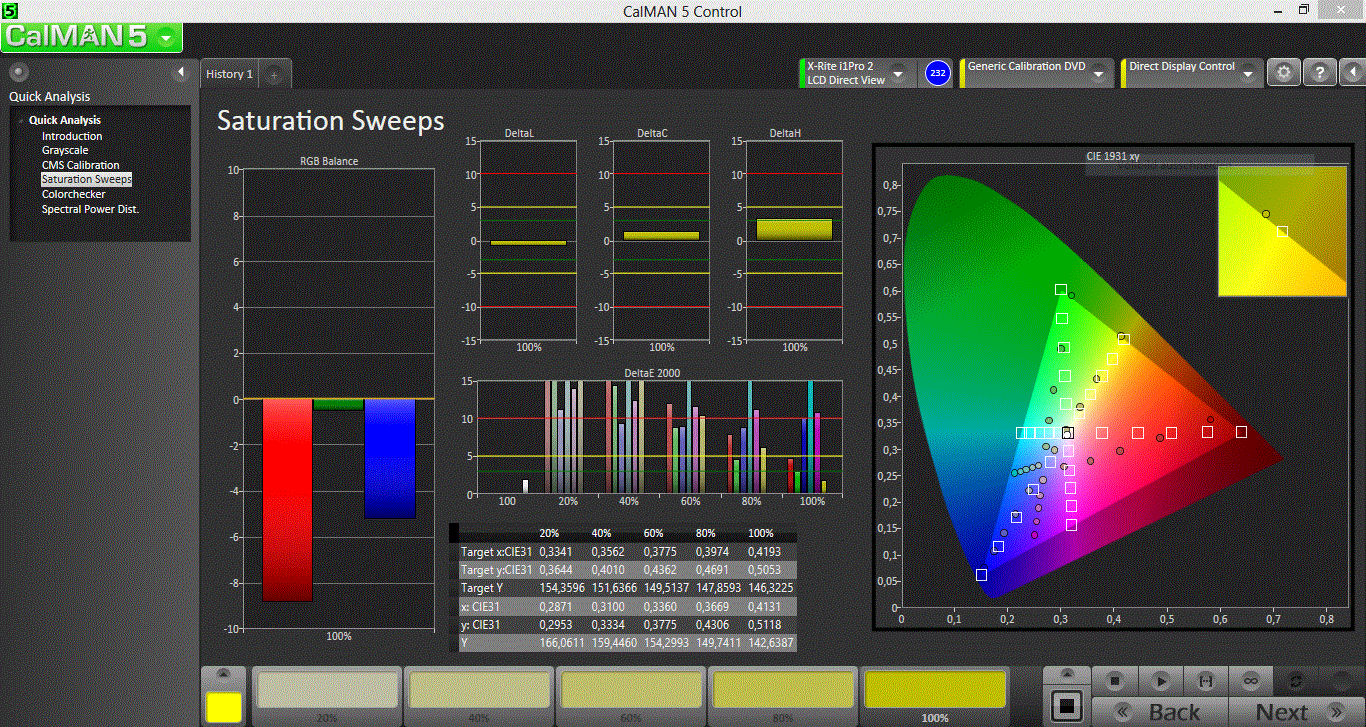Image resolution: width=1366 pixels, height=727 pixels.
Task: Select Colorchecker in the workflow list
Action: [x=73, y=194]
